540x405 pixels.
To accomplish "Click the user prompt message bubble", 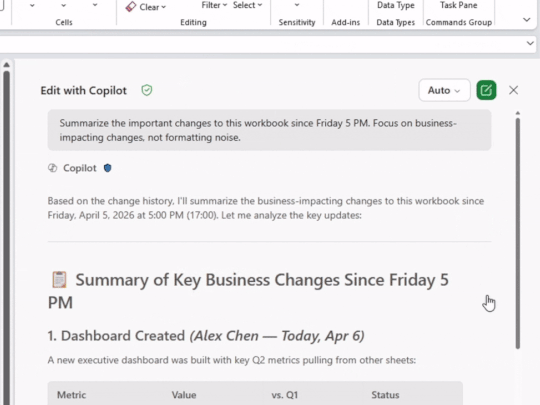I will click(269, 130).
